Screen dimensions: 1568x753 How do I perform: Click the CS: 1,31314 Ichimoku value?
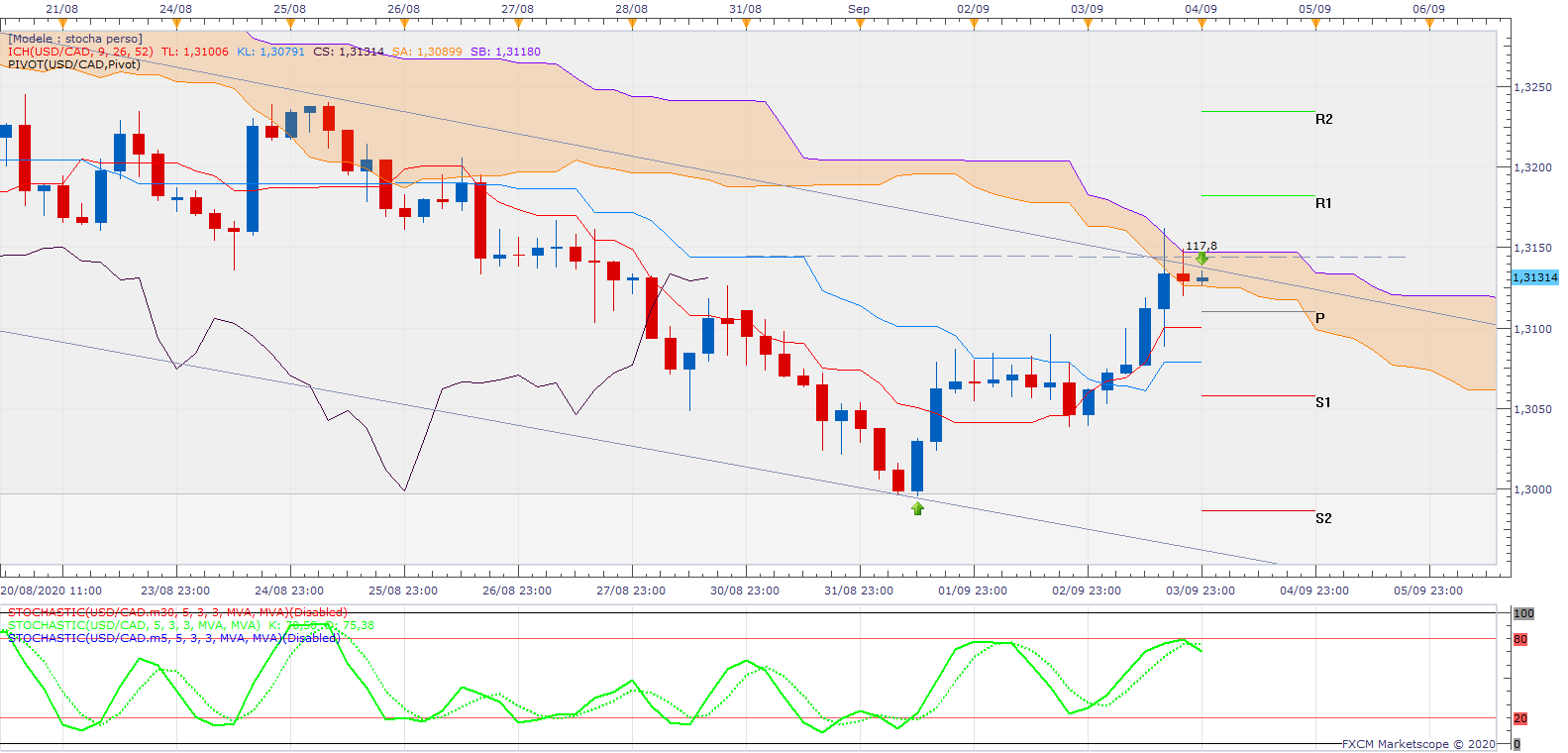[x=349, y=52]
